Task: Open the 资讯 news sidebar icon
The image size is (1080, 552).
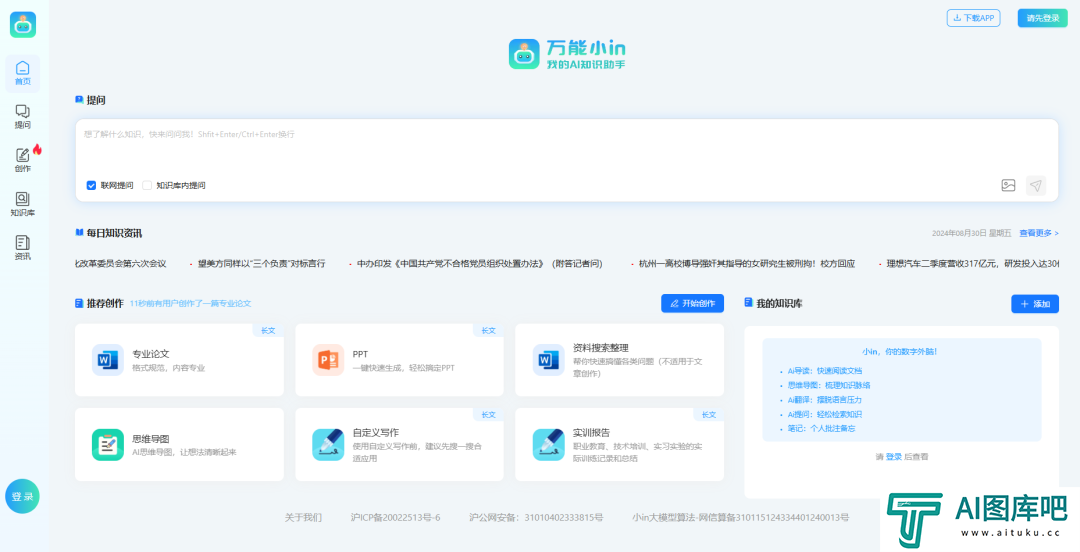Action: (22, 248)
